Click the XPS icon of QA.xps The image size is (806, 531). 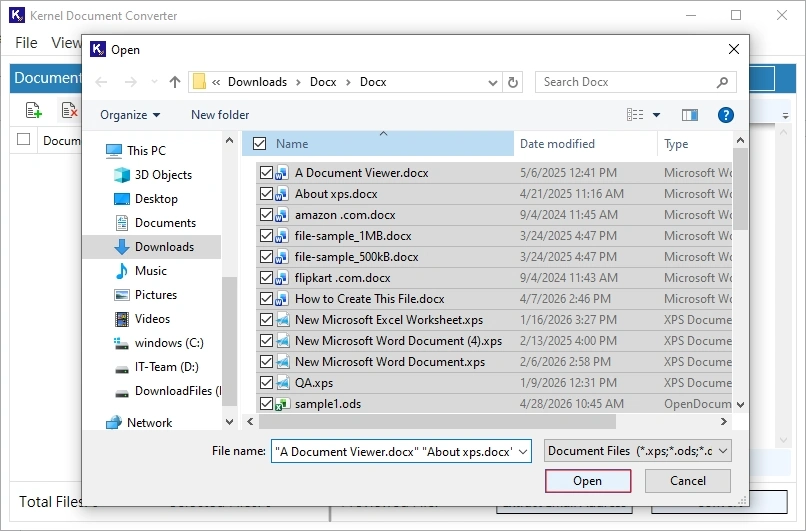coord(282,383)
